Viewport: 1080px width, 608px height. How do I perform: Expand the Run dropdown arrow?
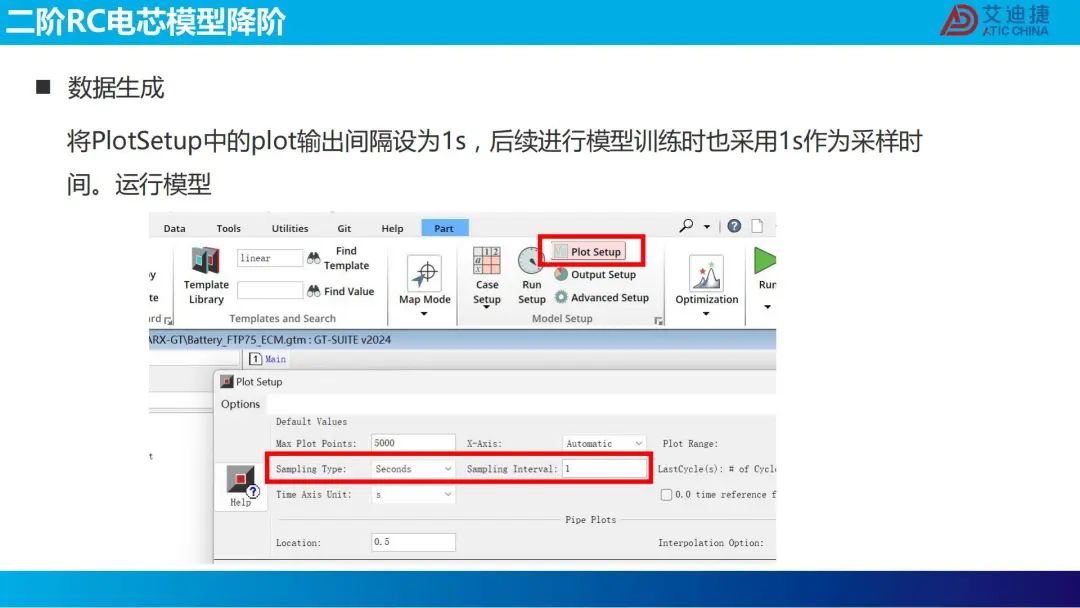[767, 307]
